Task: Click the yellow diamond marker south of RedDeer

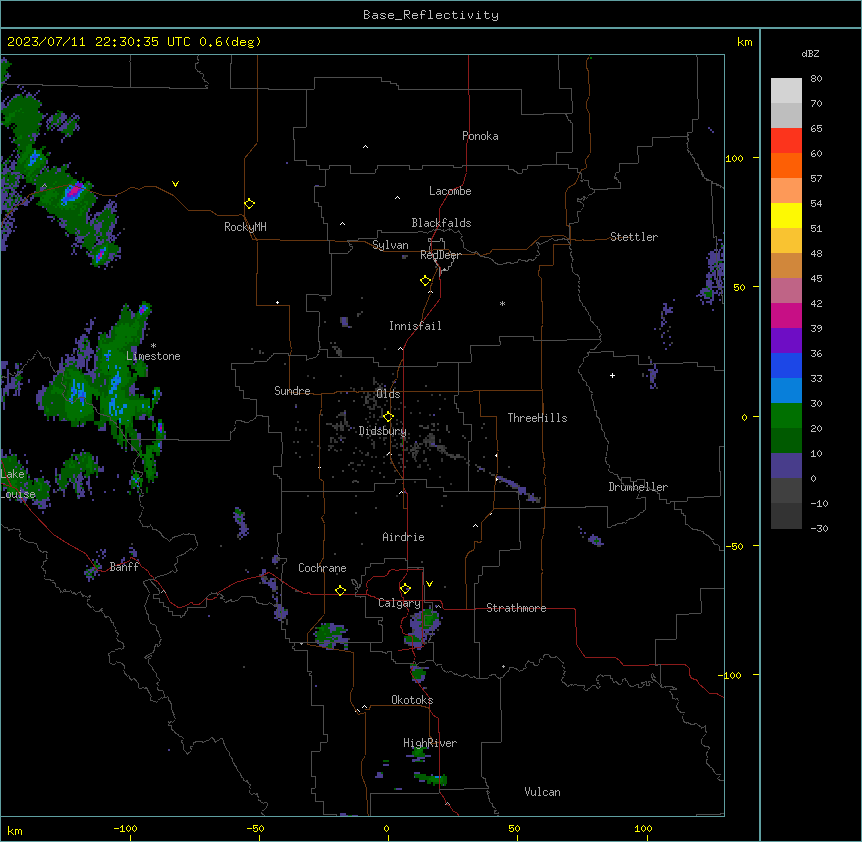Action: 425,281
